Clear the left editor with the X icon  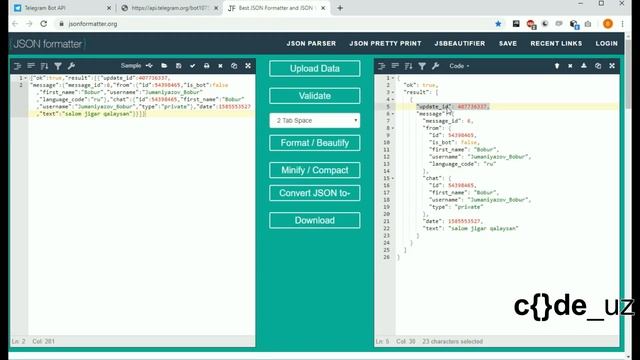click(220, 66)
